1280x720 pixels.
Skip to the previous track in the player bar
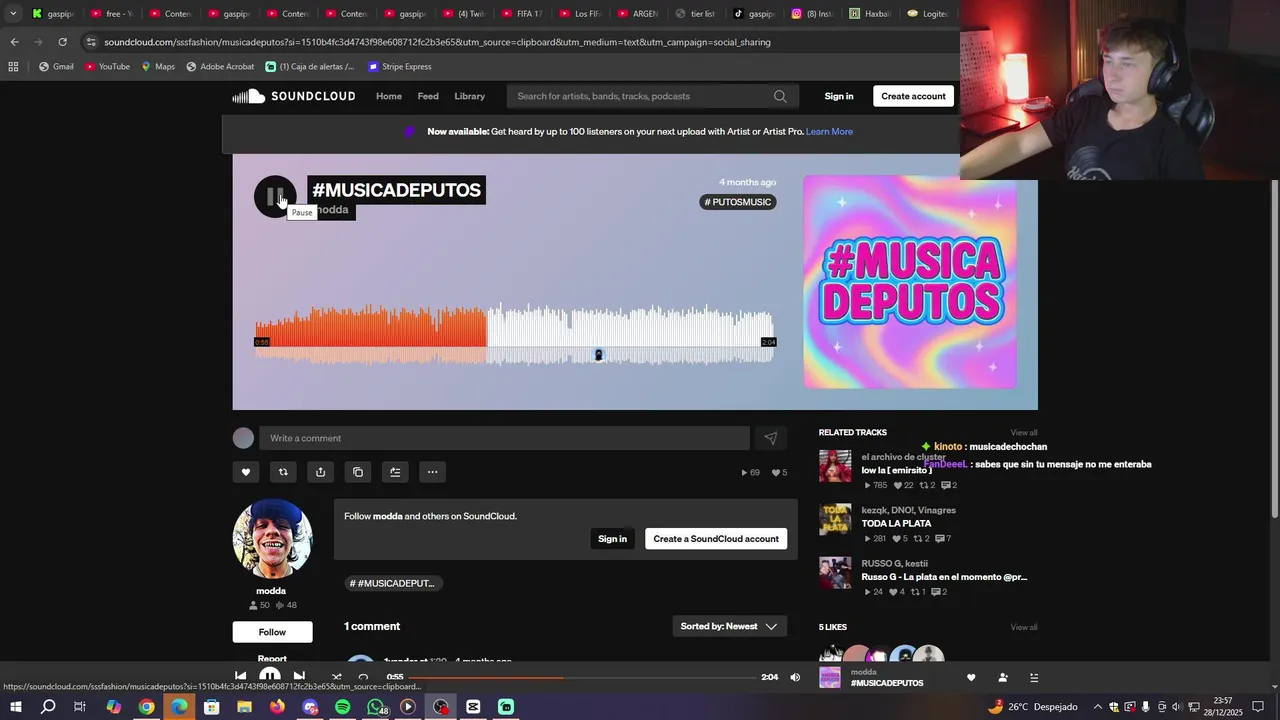pyautogui.click(x=240, y=677)
